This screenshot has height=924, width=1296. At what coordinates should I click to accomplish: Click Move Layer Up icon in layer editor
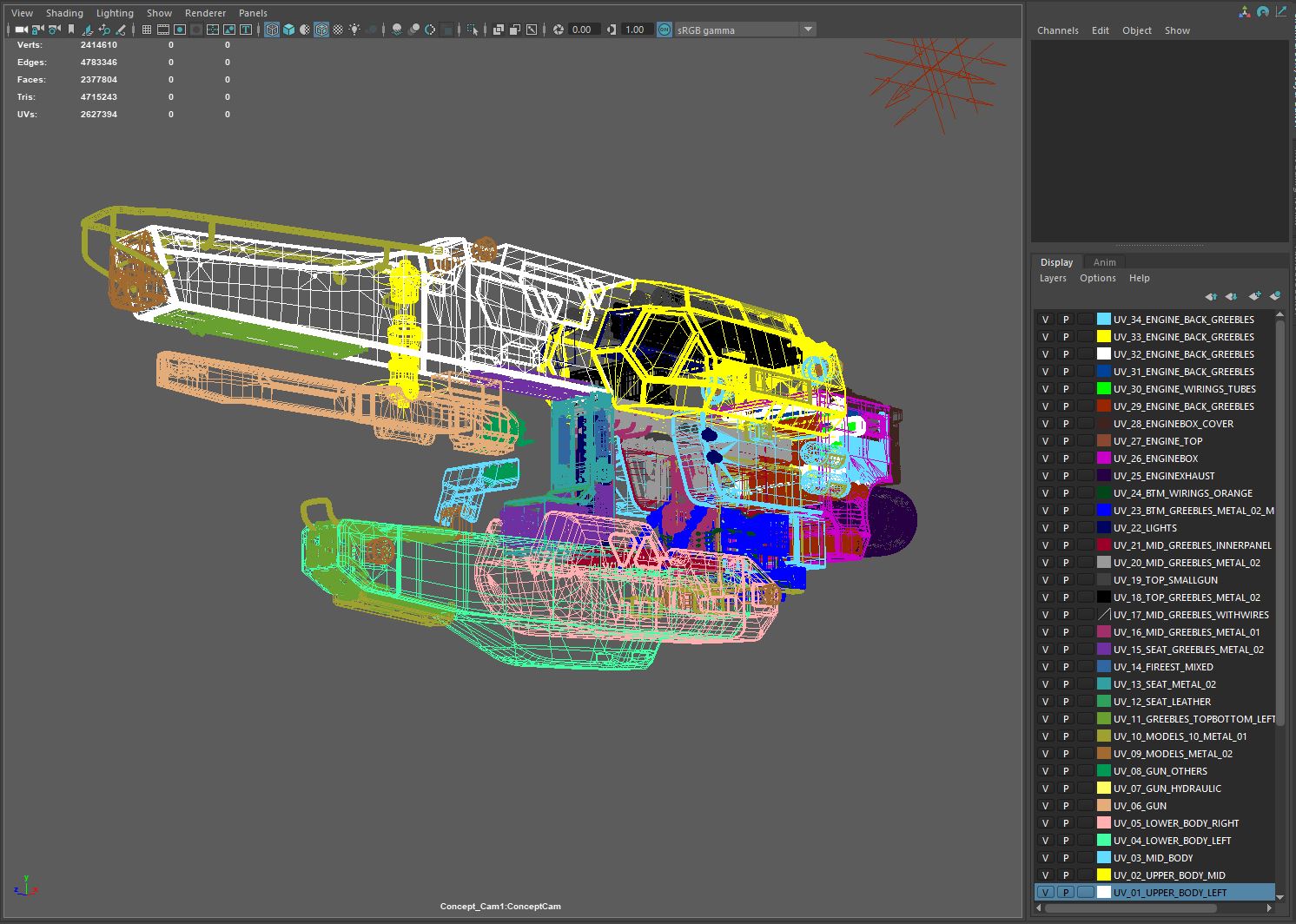[1211, 296]
